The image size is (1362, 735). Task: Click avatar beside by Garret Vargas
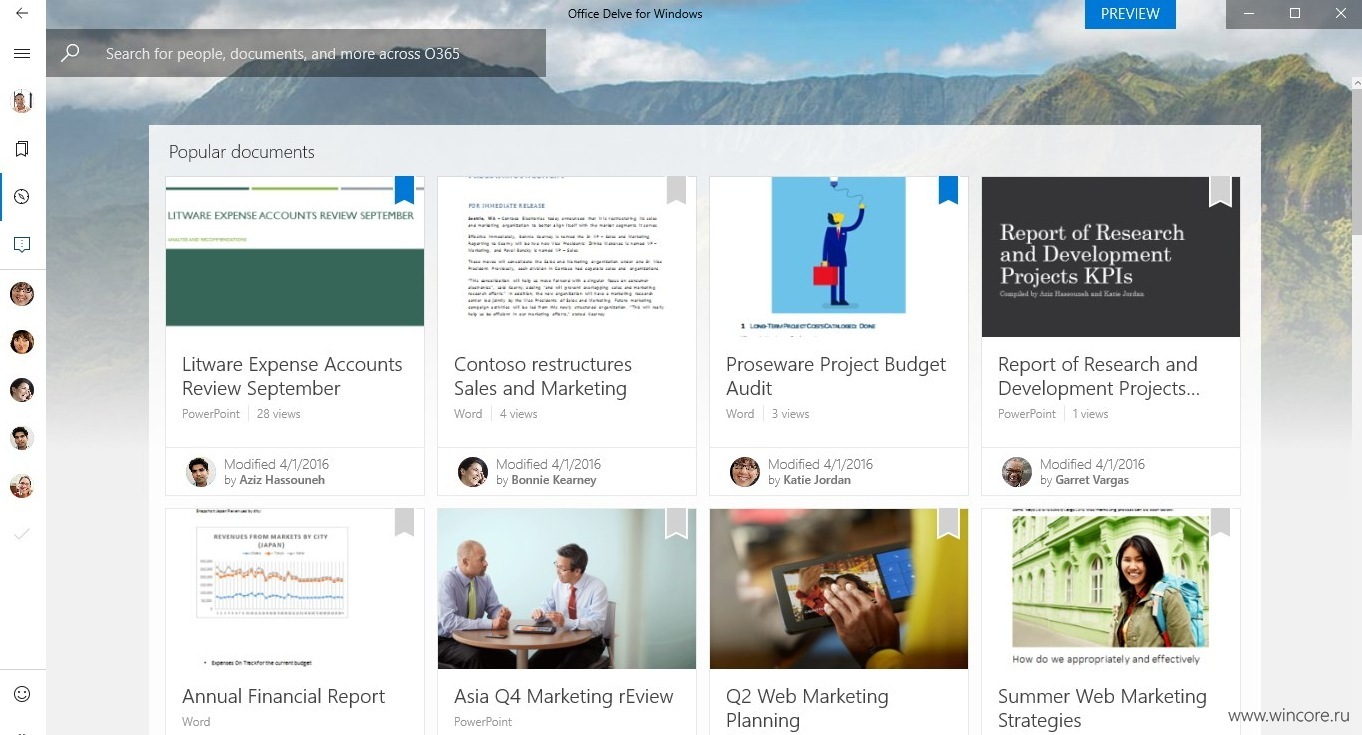click(1017, 472)
